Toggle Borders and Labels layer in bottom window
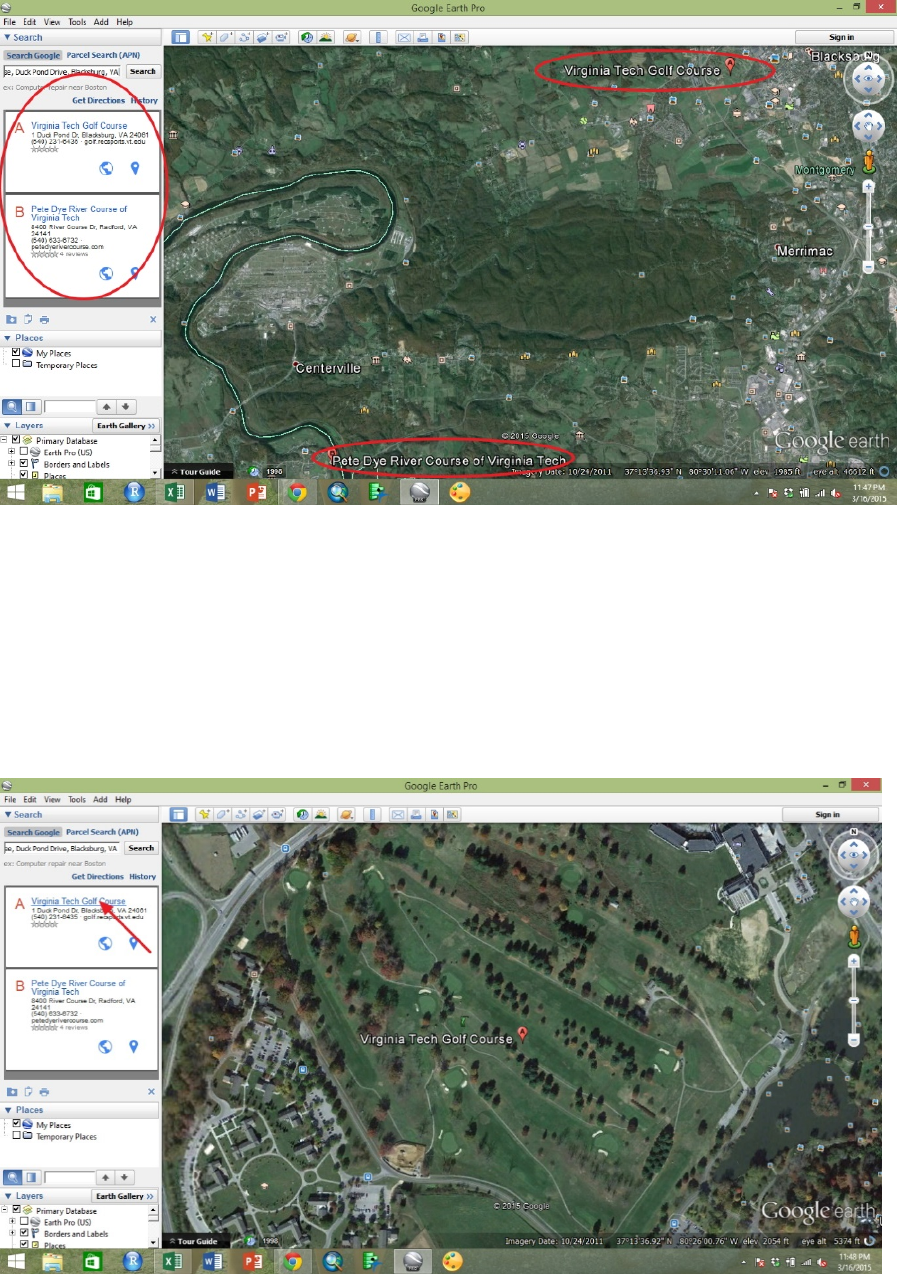 coord(24,1235)
